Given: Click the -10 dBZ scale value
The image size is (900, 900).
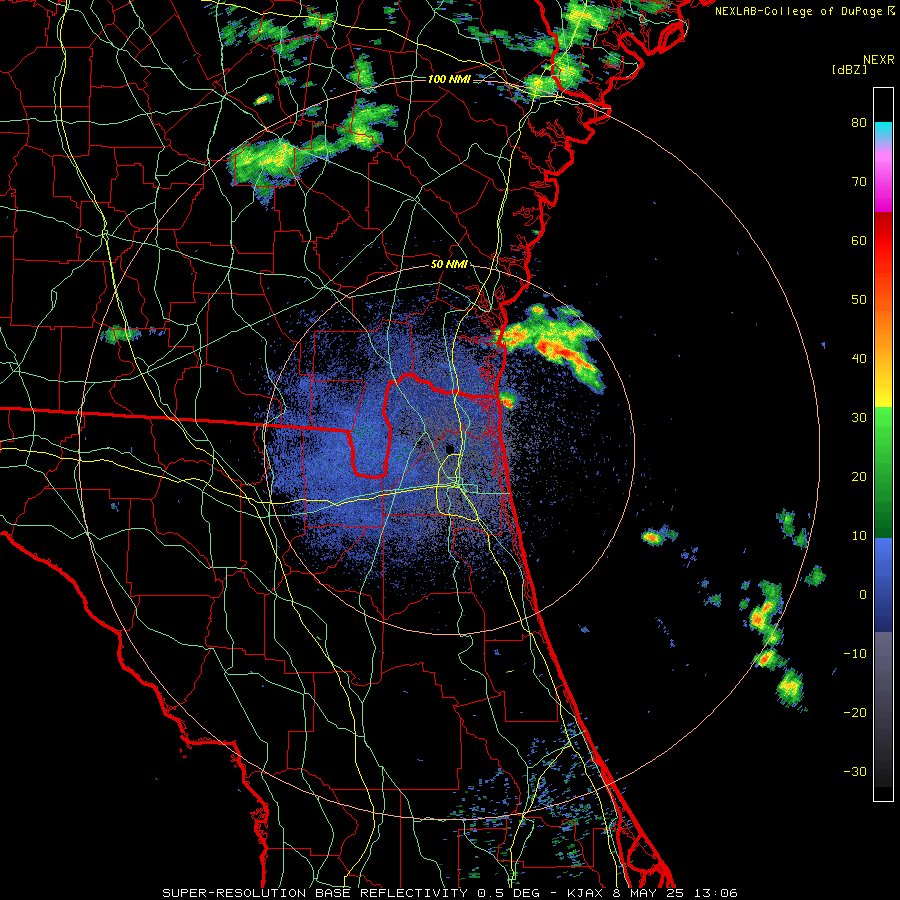Looking at the screenshot, I should (855, 654).
